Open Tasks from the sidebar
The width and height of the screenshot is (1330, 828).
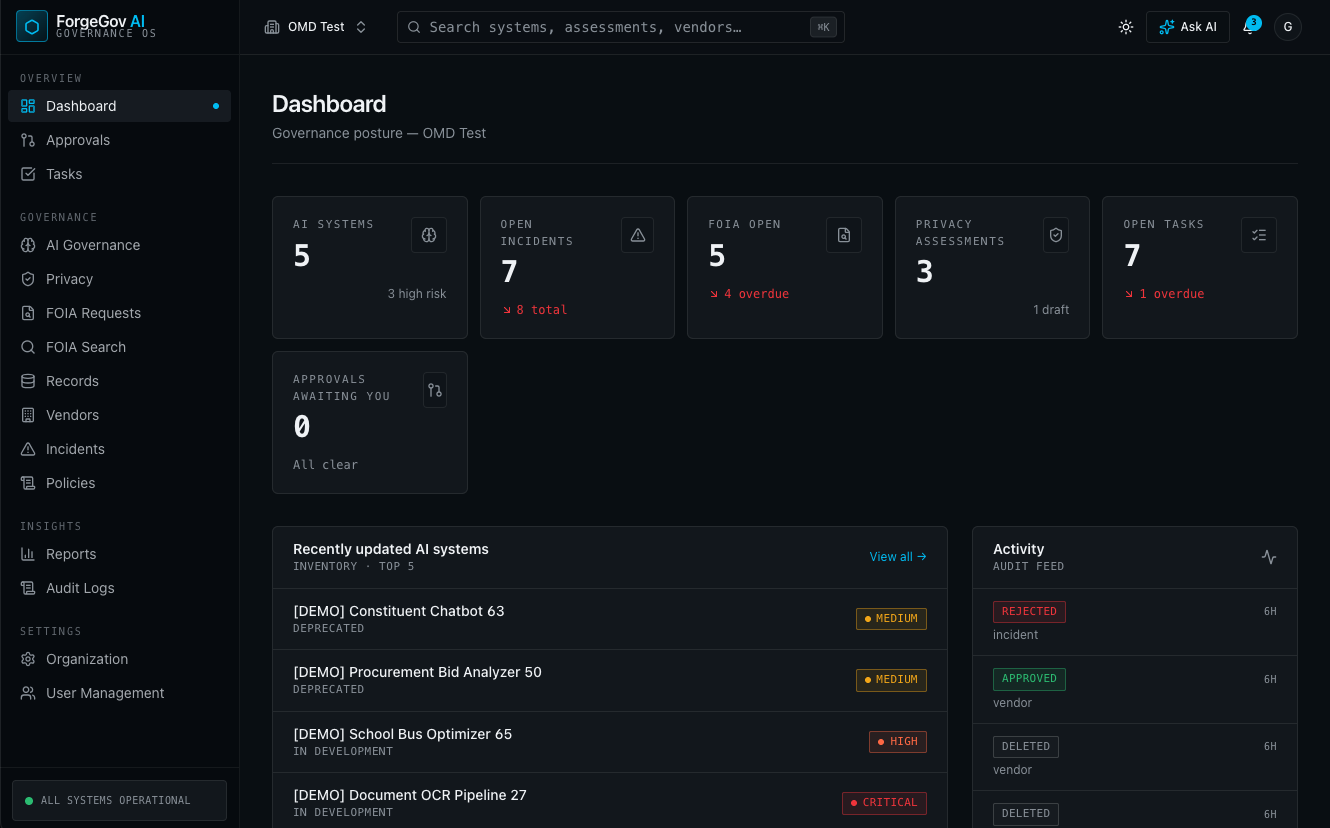click(119, 174)
